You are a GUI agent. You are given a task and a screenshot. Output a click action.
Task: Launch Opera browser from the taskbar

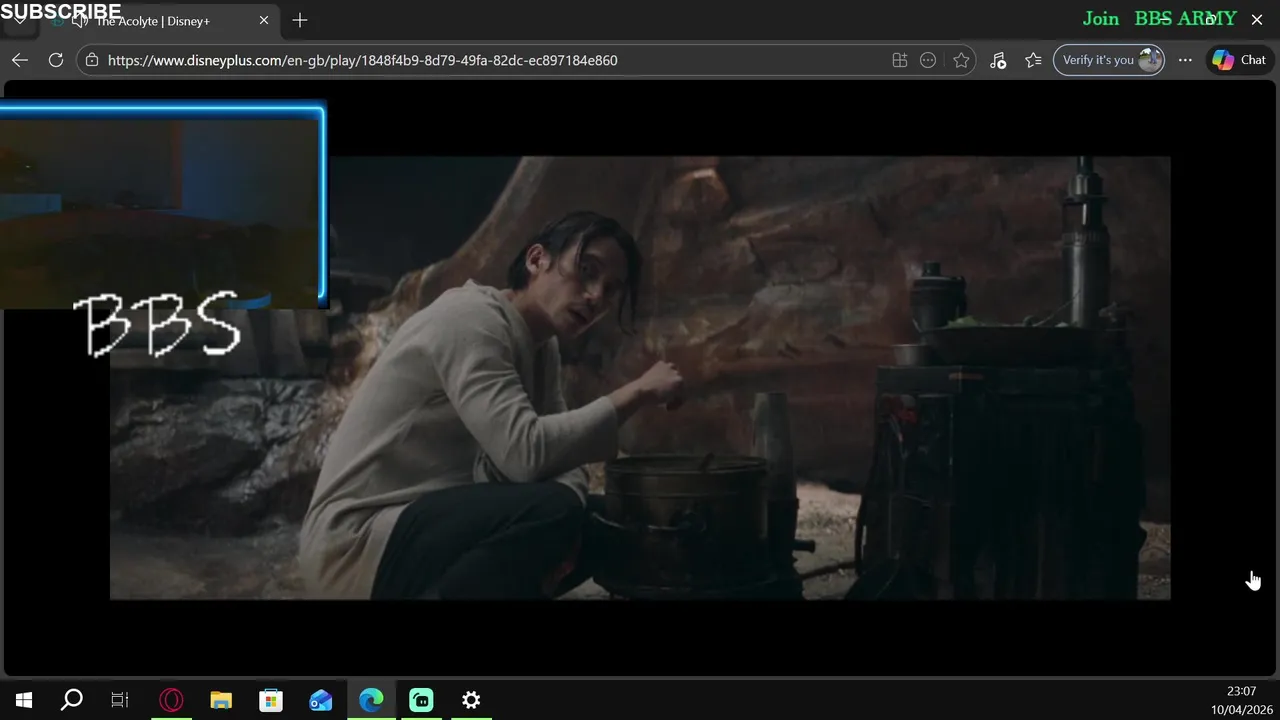pos(172,700)
